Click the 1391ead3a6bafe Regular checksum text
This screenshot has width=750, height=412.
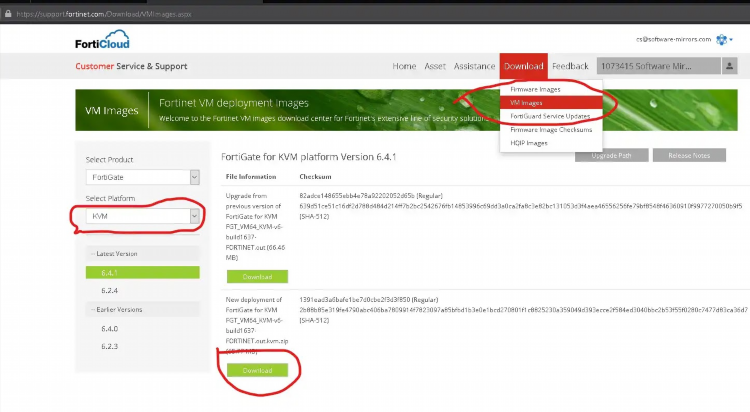pyautogui.click(x=368, y=300)
